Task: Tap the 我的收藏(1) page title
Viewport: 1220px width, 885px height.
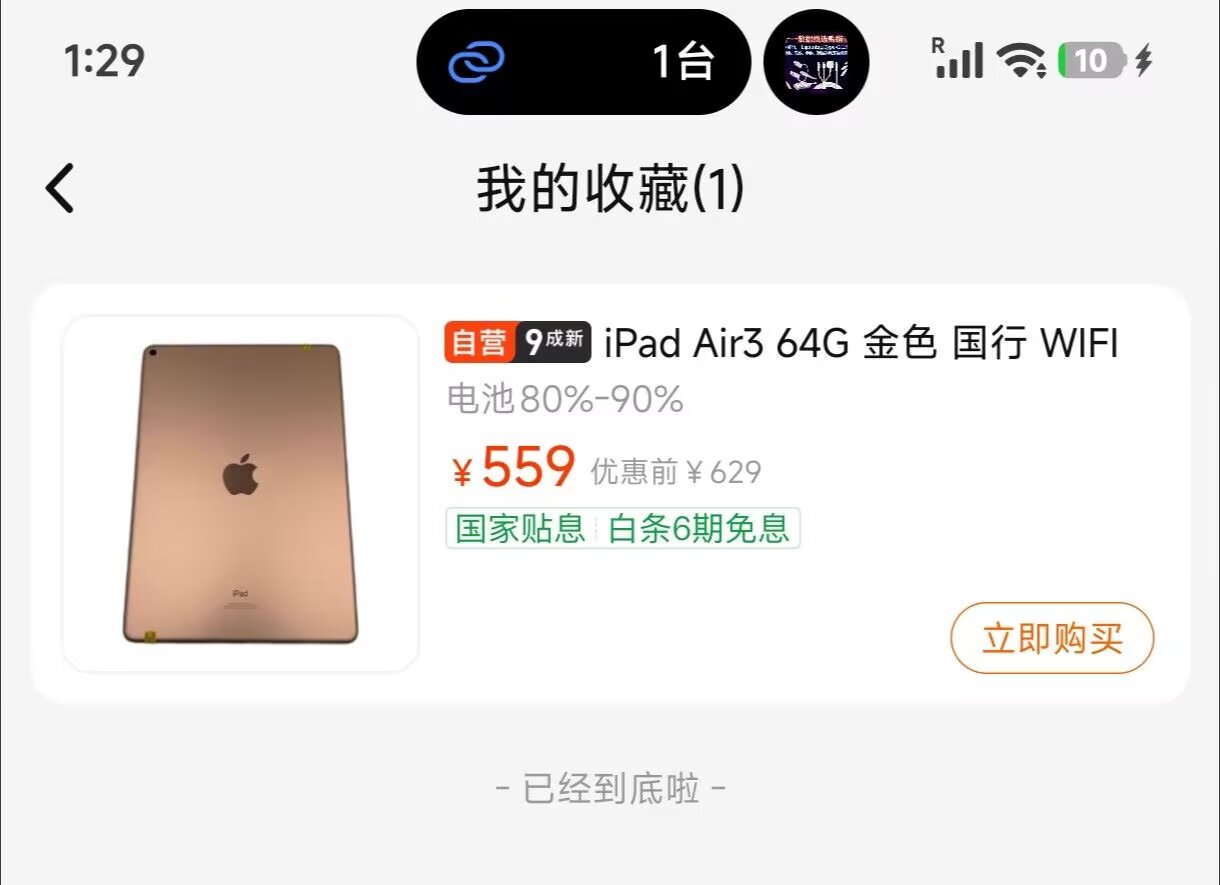Action: 611,188
